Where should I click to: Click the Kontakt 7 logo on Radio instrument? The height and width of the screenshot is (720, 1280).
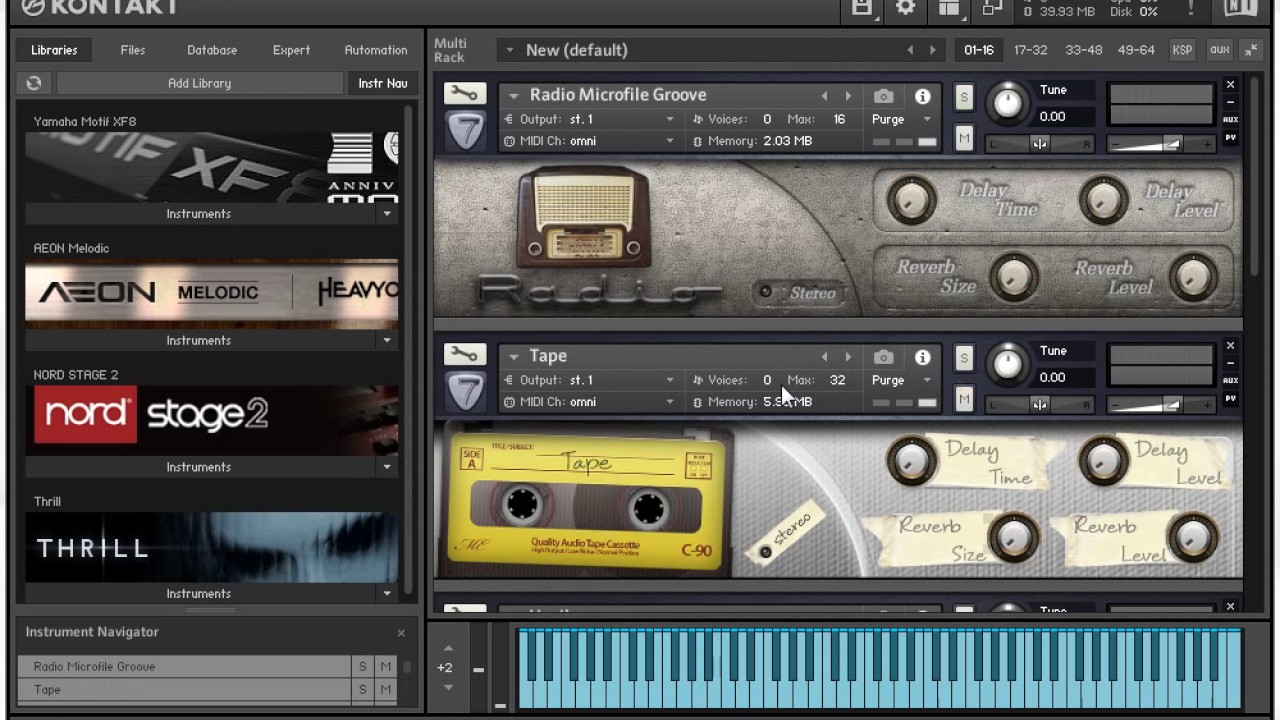pos(465,131)
